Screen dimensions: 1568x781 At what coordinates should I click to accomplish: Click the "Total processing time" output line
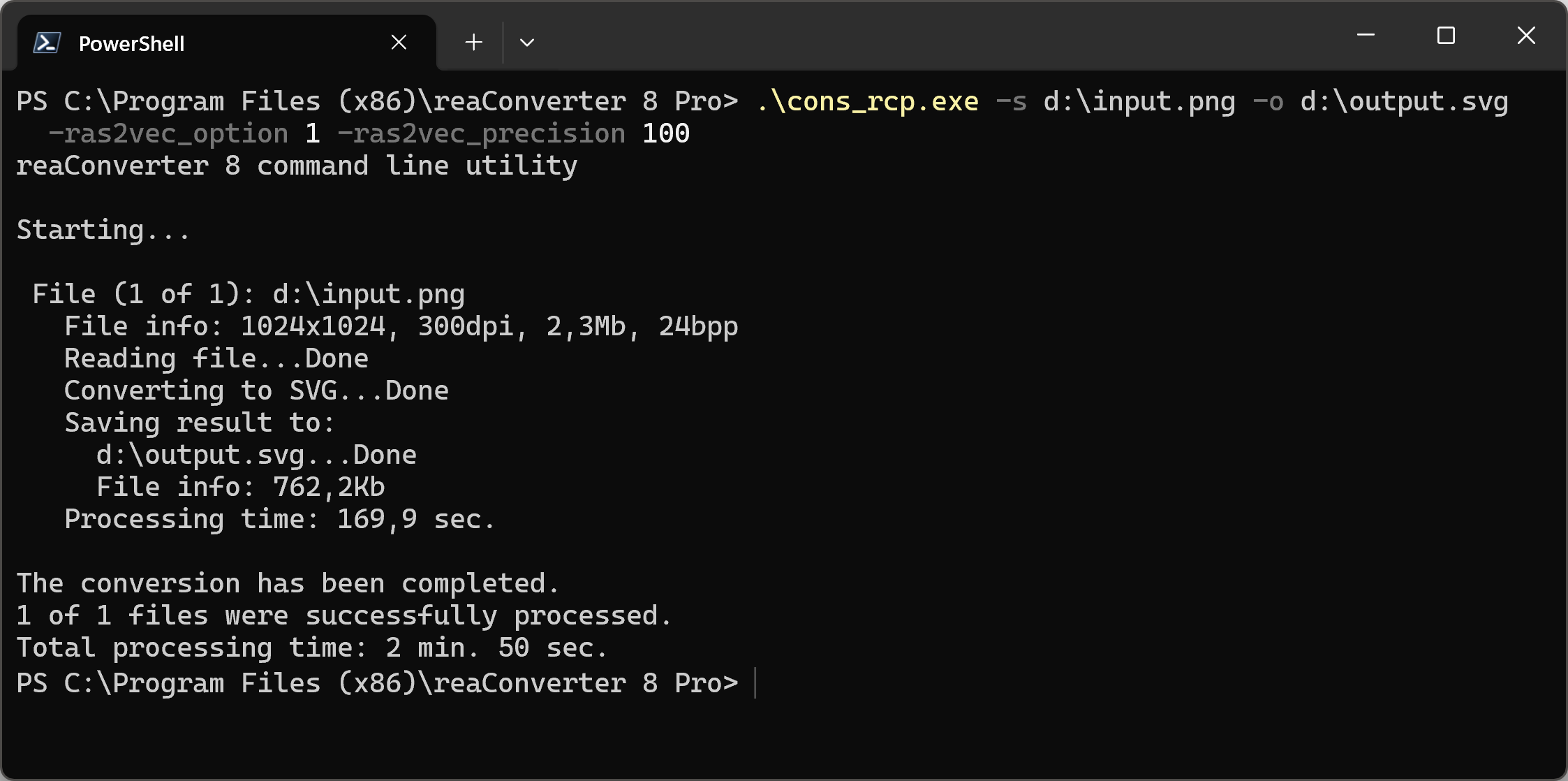point(311,648)
